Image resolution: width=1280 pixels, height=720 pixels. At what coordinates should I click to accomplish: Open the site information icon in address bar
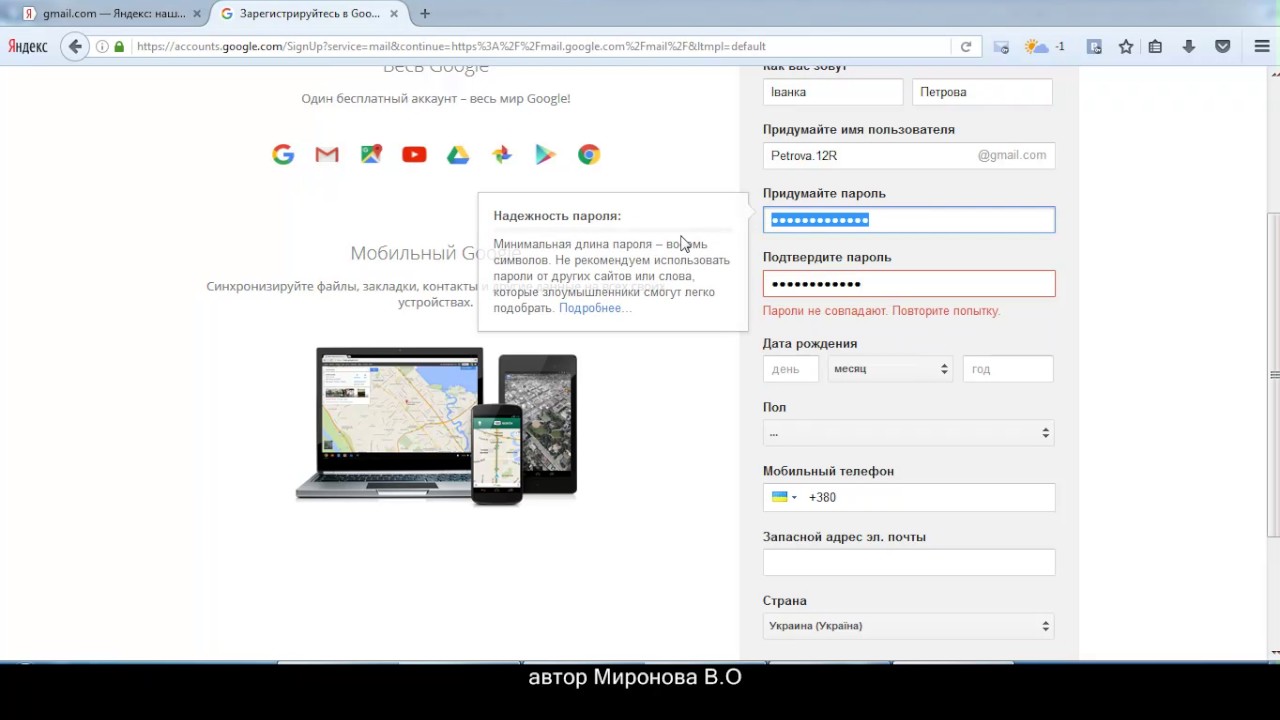coord(102,46)
